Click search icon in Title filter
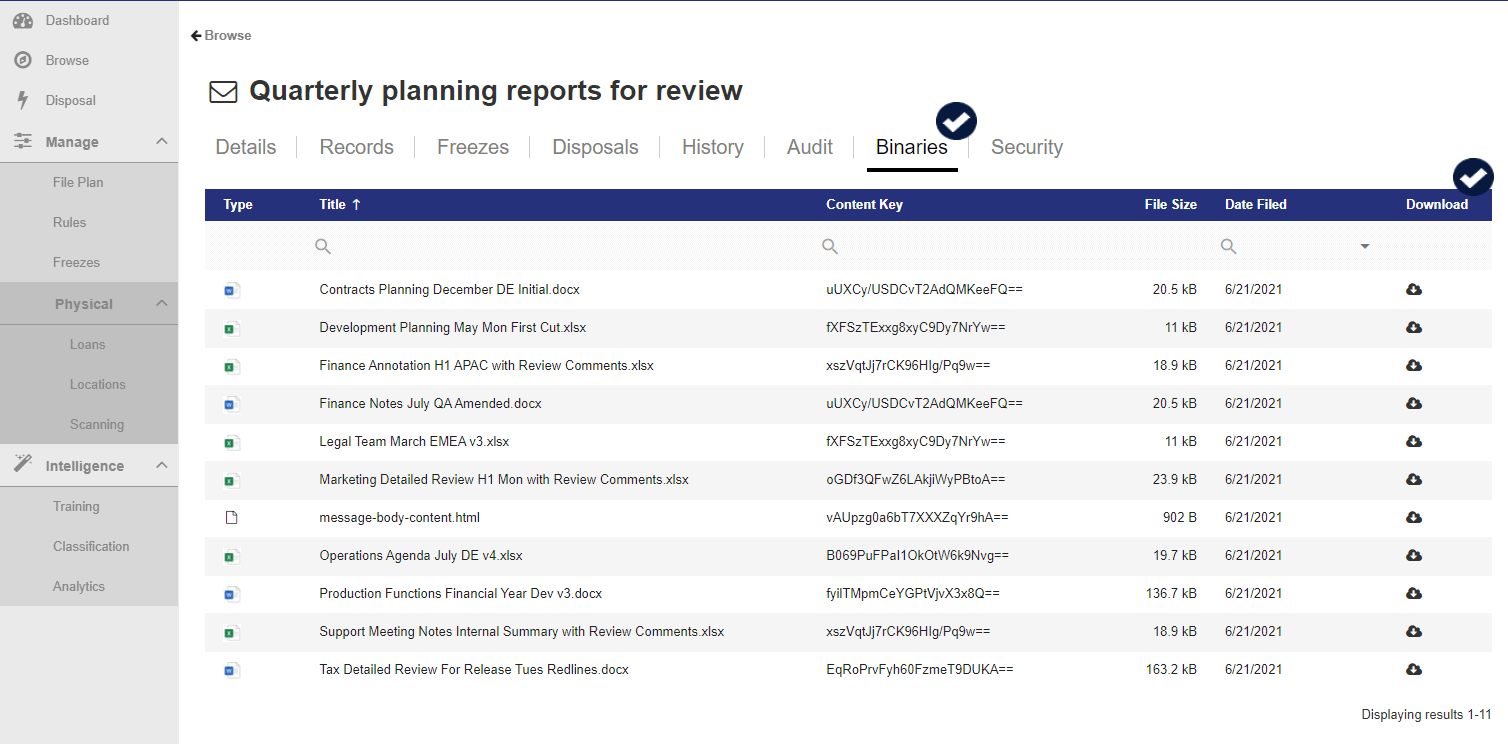The height and width of the screenshot is (744, 1508). coord(323,246)
